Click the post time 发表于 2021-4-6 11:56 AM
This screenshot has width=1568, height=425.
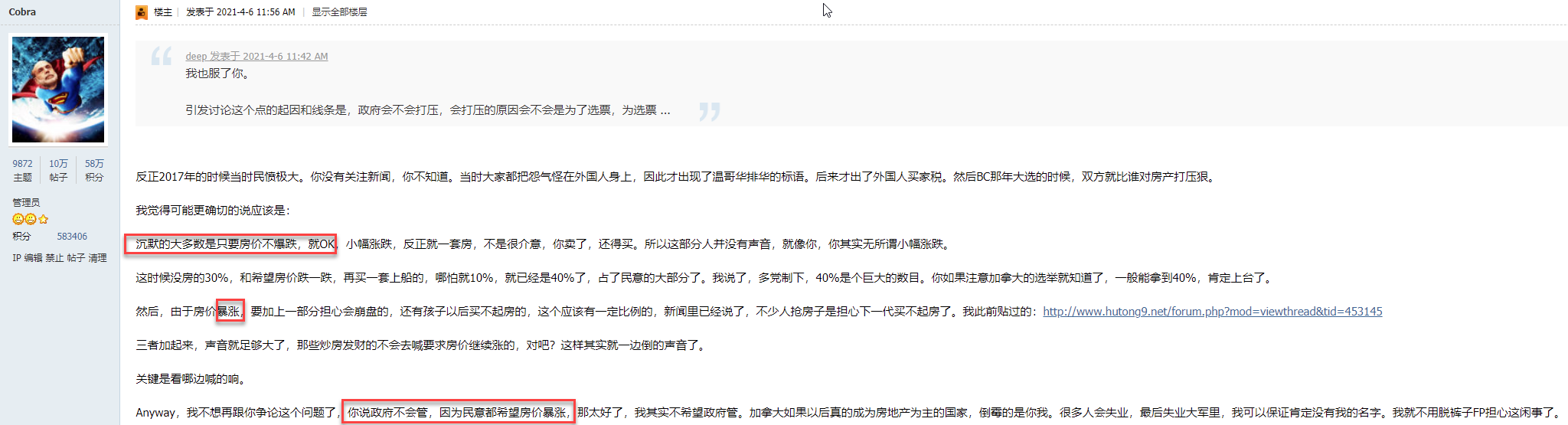[x=240, y=12]
